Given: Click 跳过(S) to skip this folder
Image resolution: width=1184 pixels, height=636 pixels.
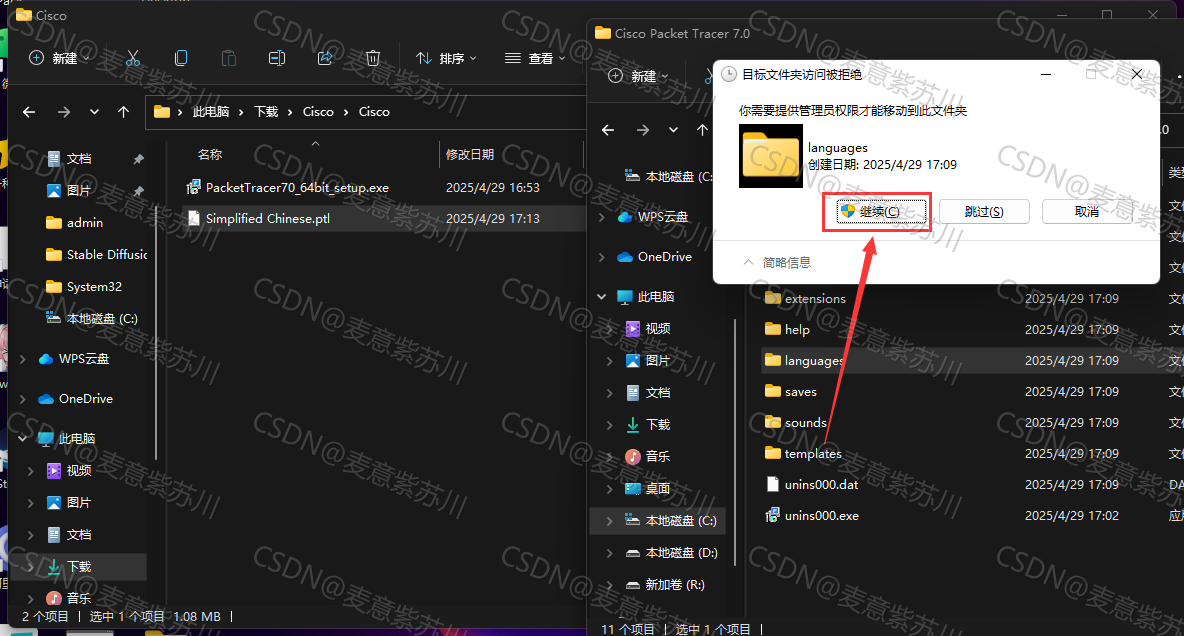Looking at the screenshot, I should [984, 211].
